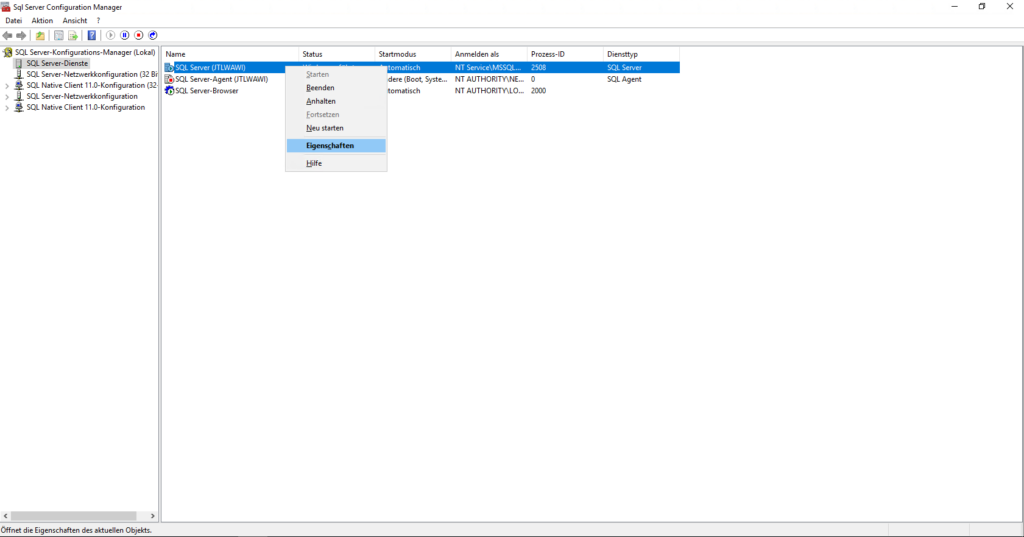Open Help via blue question mark icon

[92, 35]
